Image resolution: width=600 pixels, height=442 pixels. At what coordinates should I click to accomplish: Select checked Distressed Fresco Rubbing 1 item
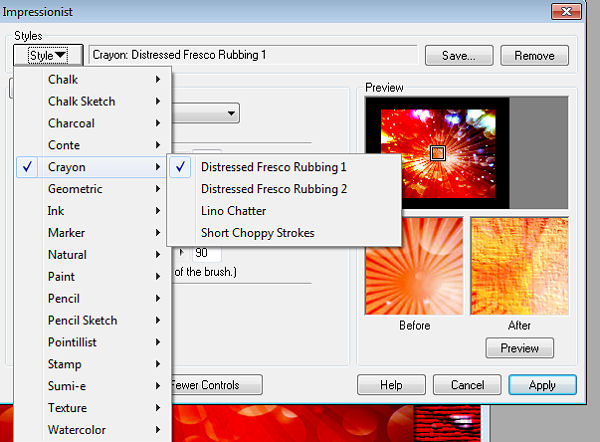click(273, 167)
